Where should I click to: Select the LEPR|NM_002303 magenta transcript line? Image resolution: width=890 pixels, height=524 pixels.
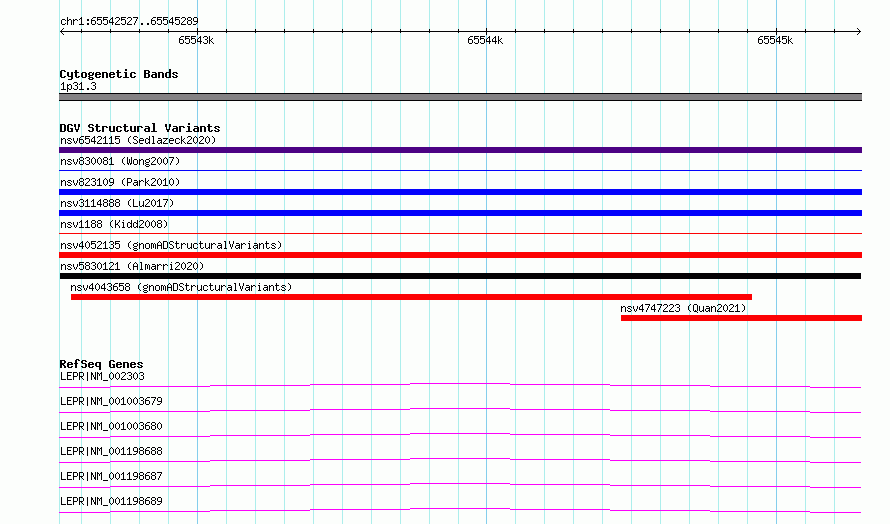pyautogui.click(x=460, y=385)
